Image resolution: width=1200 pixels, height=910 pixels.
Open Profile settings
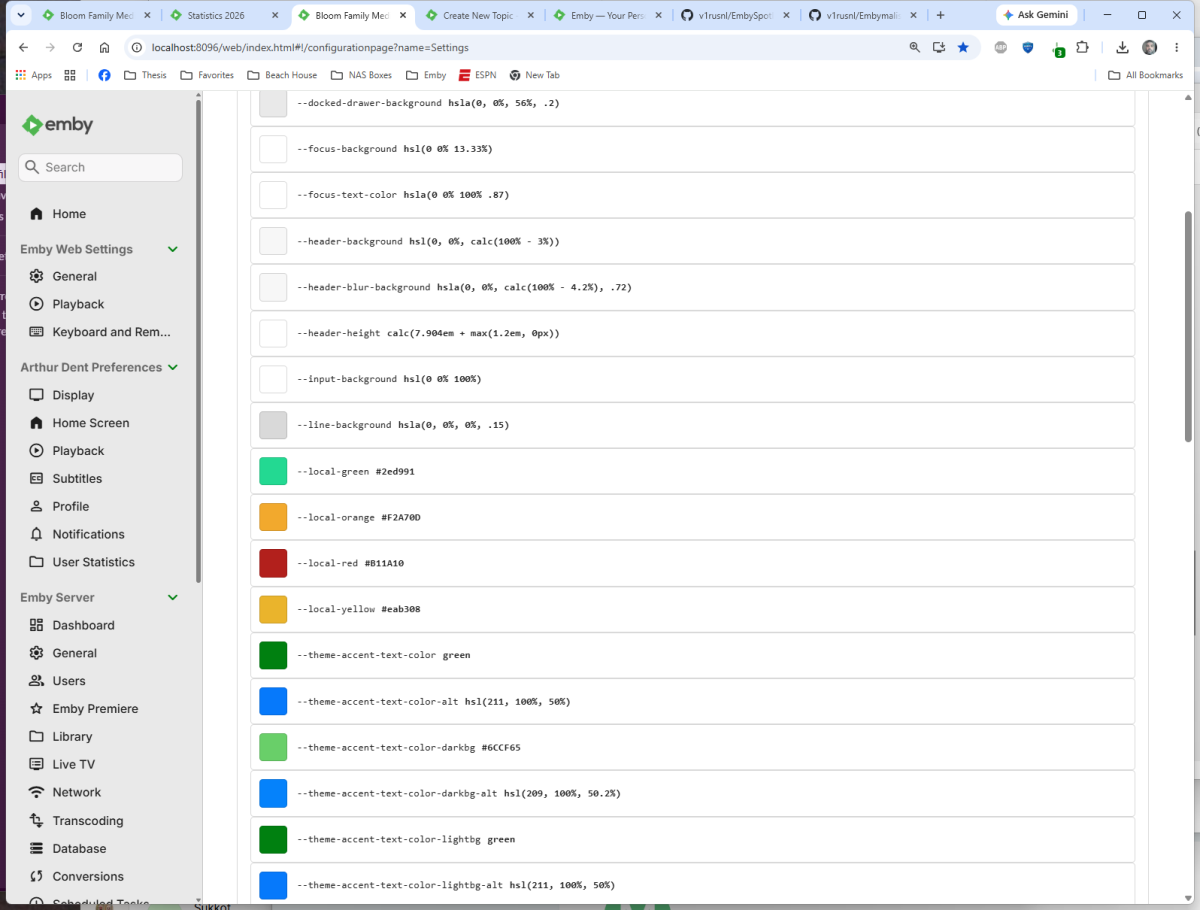click(71, 507)
